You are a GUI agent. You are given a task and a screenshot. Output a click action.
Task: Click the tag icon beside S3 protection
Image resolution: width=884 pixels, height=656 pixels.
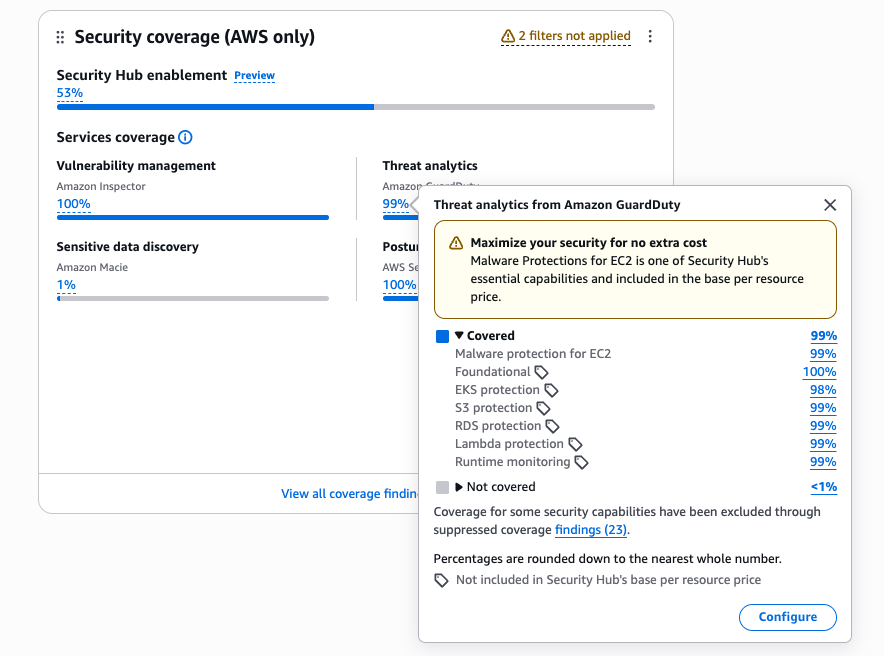click(x=543, y=408)
